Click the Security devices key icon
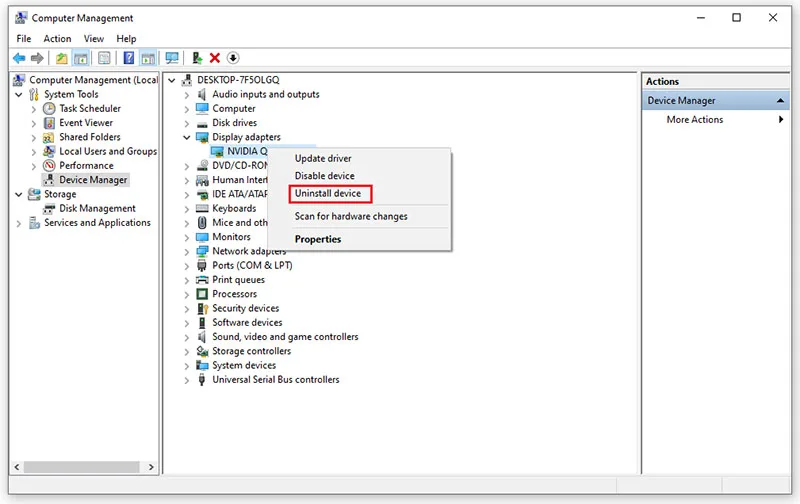 202,309
